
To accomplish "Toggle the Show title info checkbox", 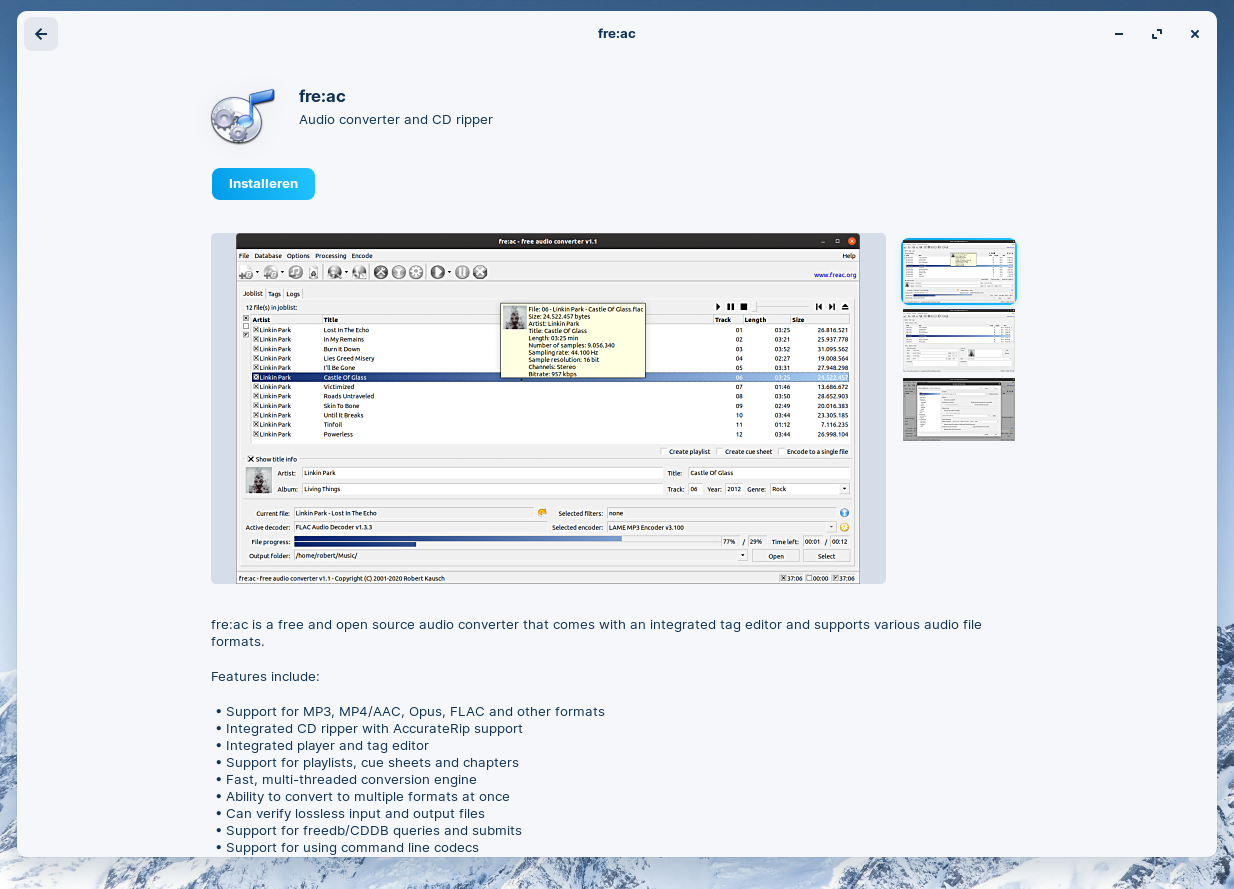I will (x=251, y=460).
